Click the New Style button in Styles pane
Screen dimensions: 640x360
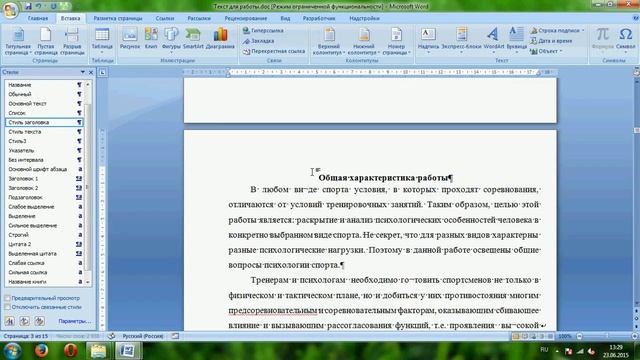(x=10, y=321)
